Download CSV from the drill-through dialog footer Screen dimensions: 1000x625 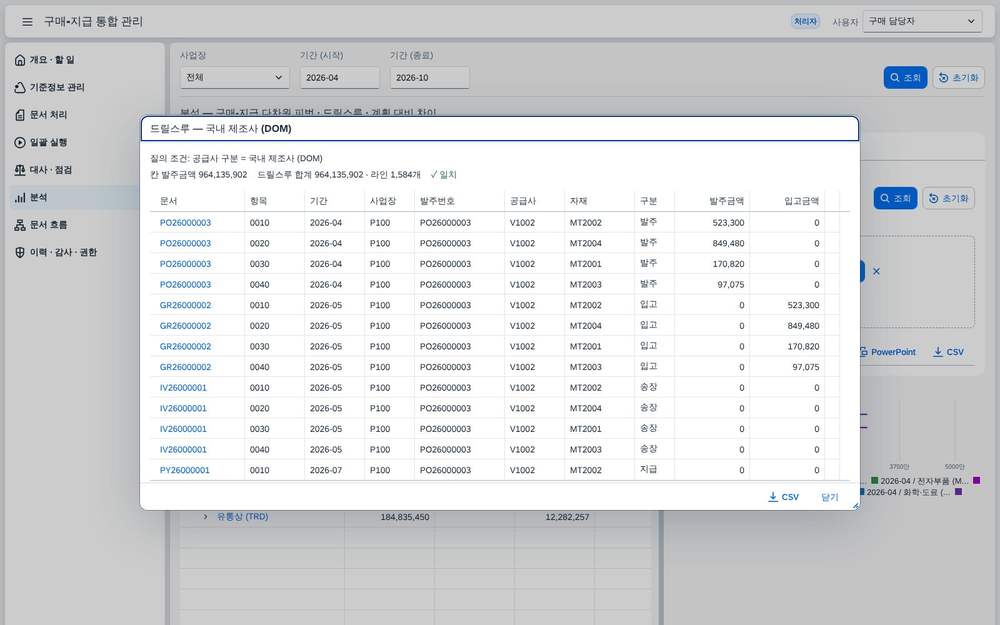click(x=783, y=497)
